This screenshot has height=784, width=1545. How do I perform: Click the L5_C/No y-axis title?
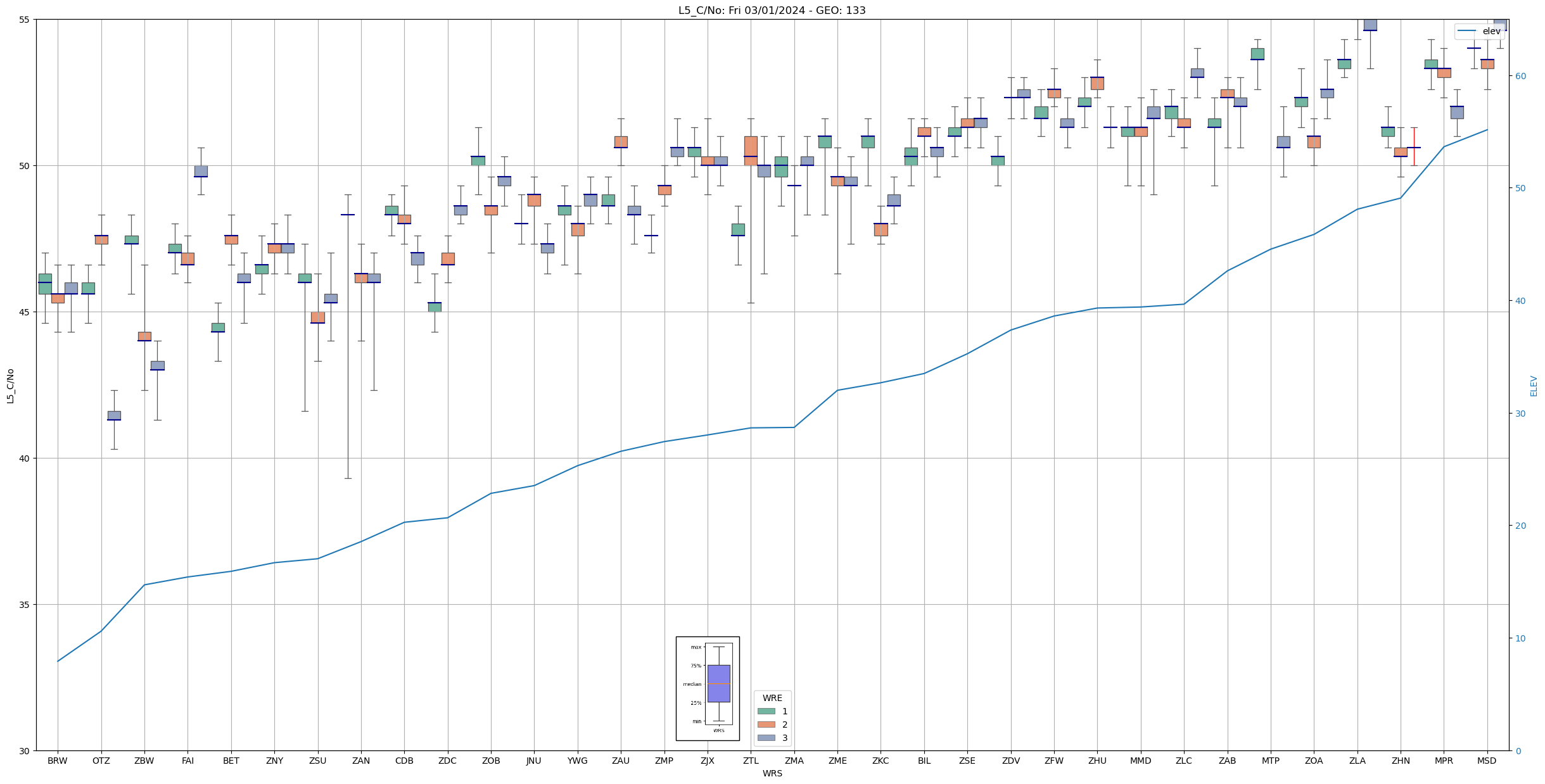coord(10,385)
